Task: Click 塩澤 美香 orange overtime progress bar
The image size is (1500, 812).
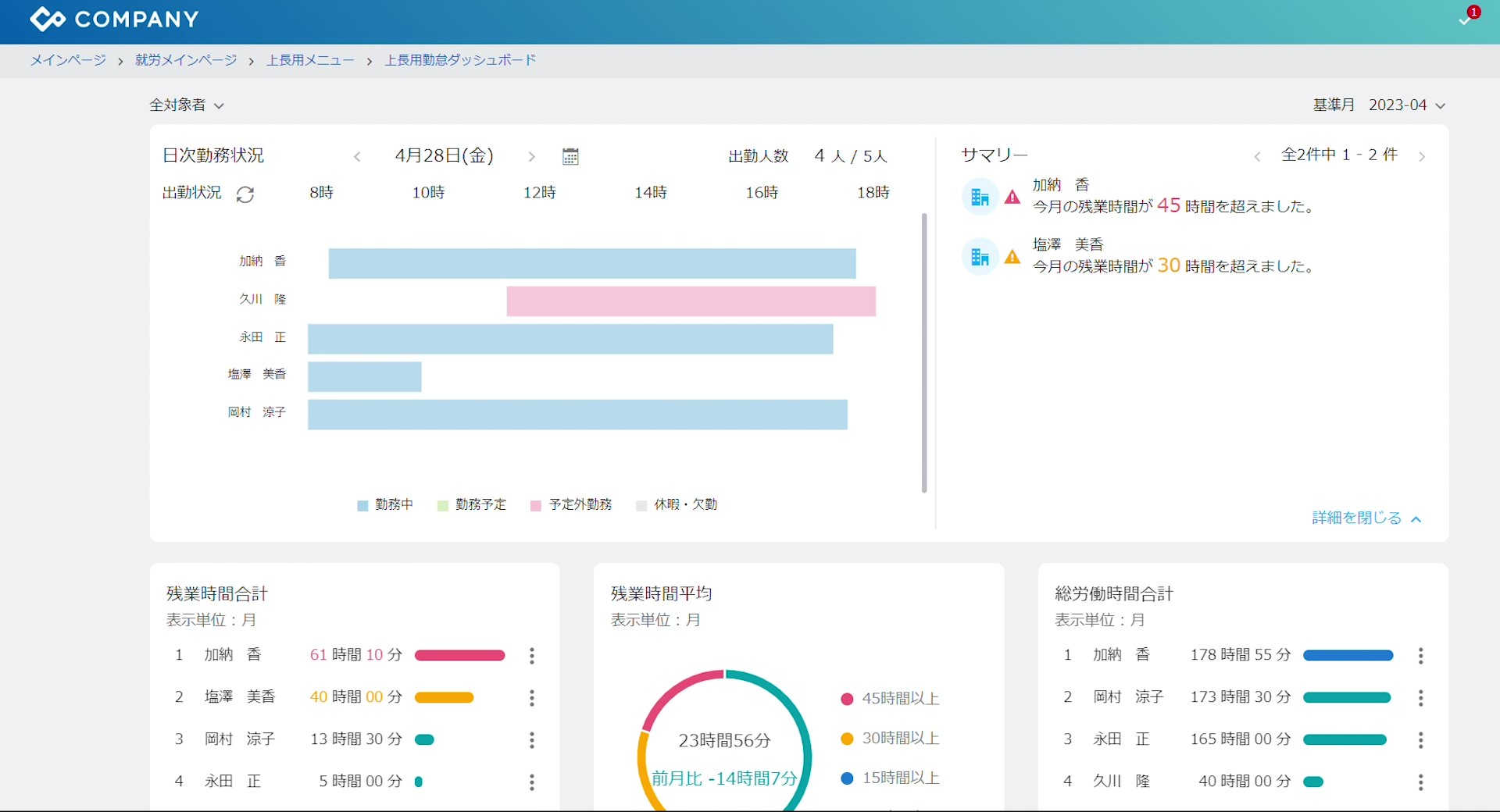Action: point(444,698)
